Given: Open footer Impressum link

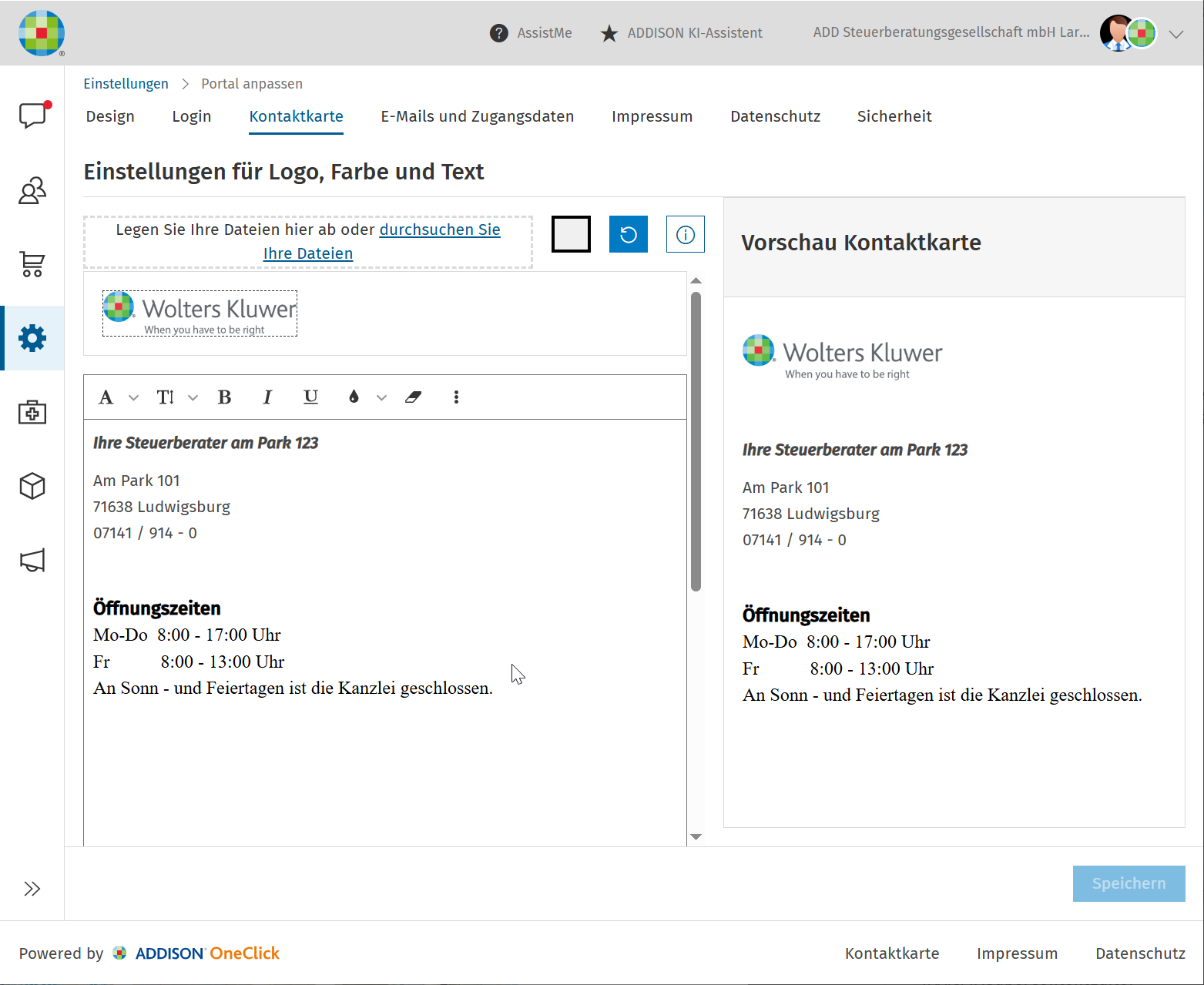Looking at the screenshot, I should point(1017,953).
